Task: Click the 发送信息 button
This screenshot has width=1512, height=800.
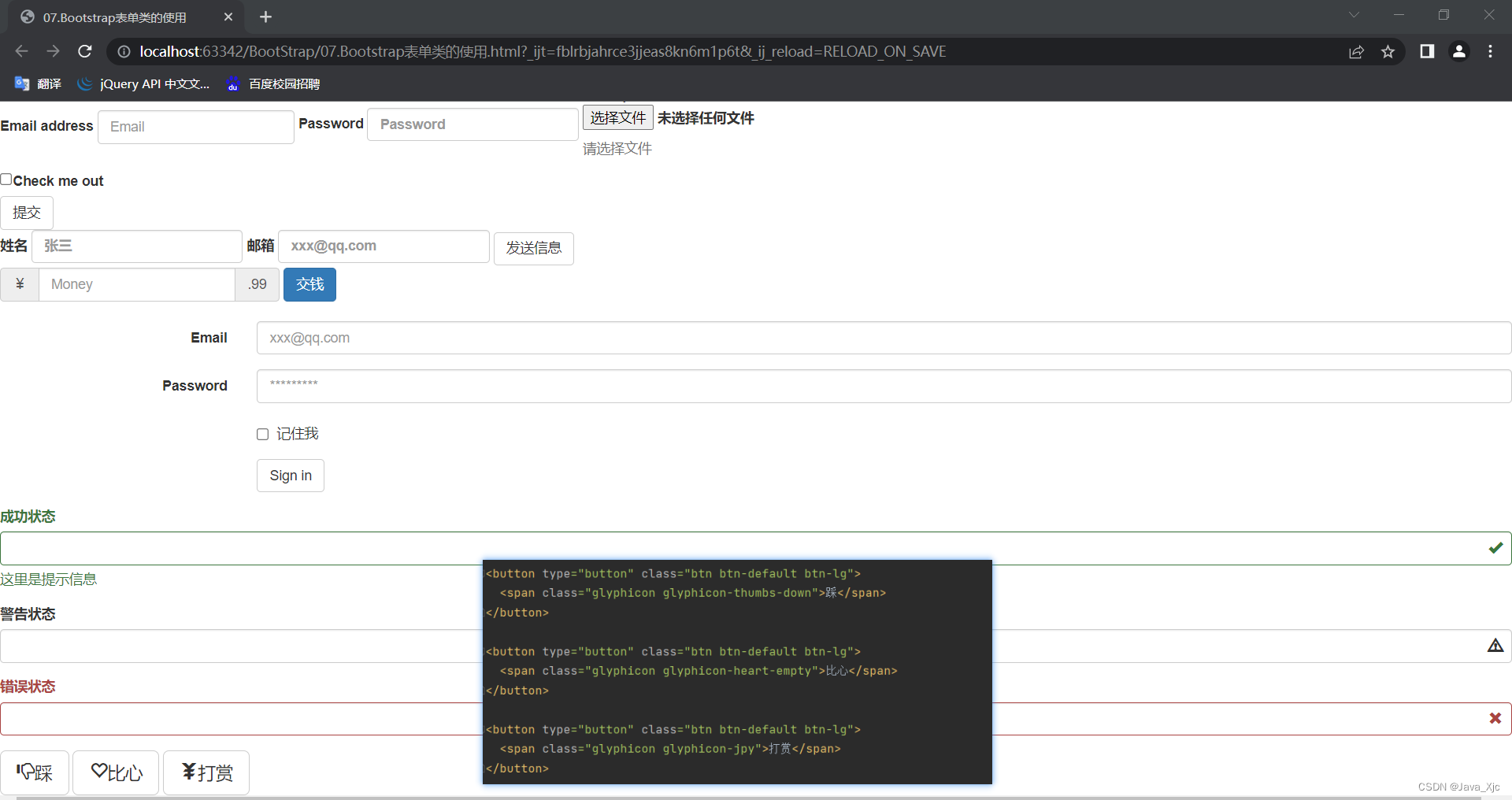Action: [534, 249]
